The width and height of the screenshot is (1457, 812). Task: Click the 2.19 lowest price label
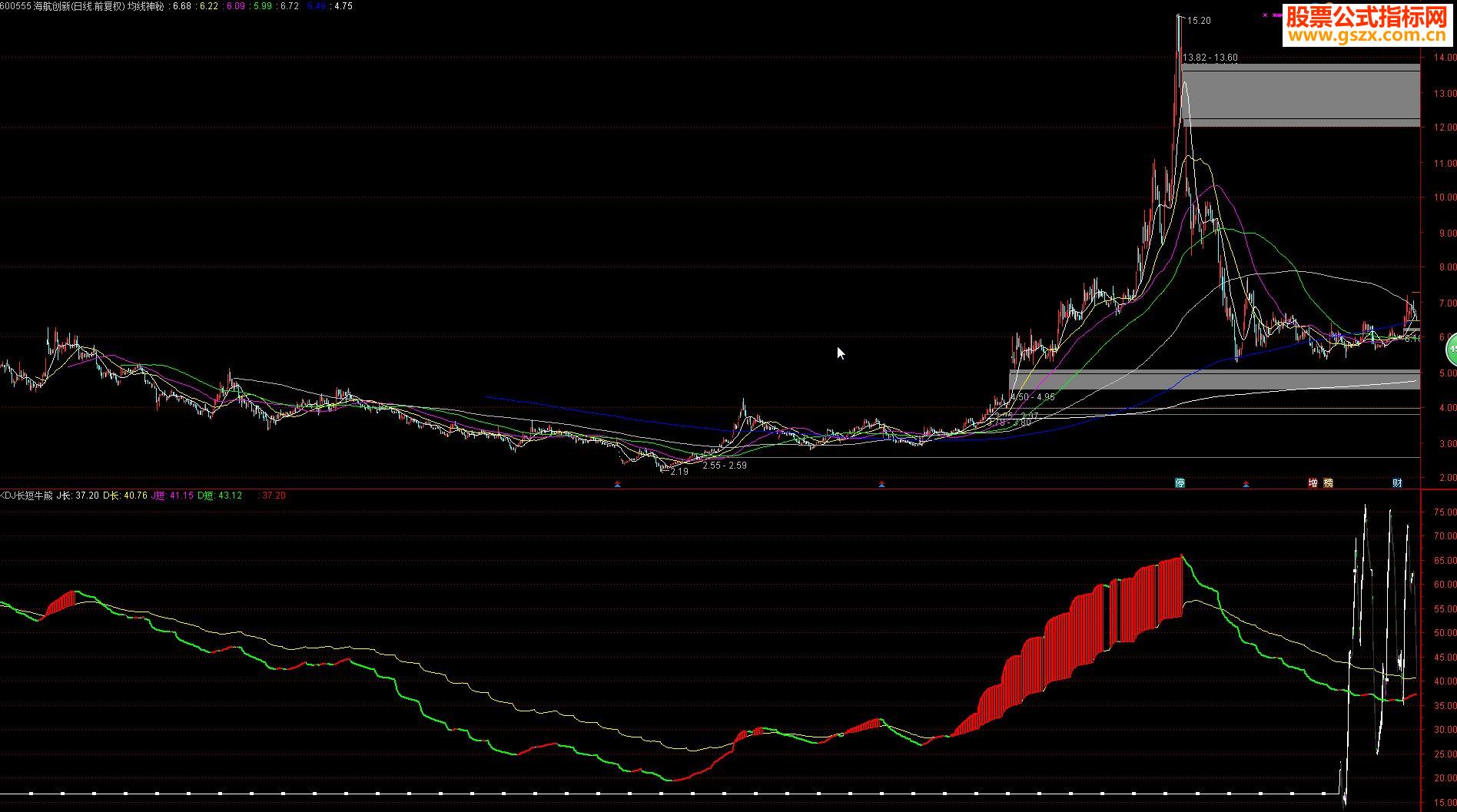(679, 472)
